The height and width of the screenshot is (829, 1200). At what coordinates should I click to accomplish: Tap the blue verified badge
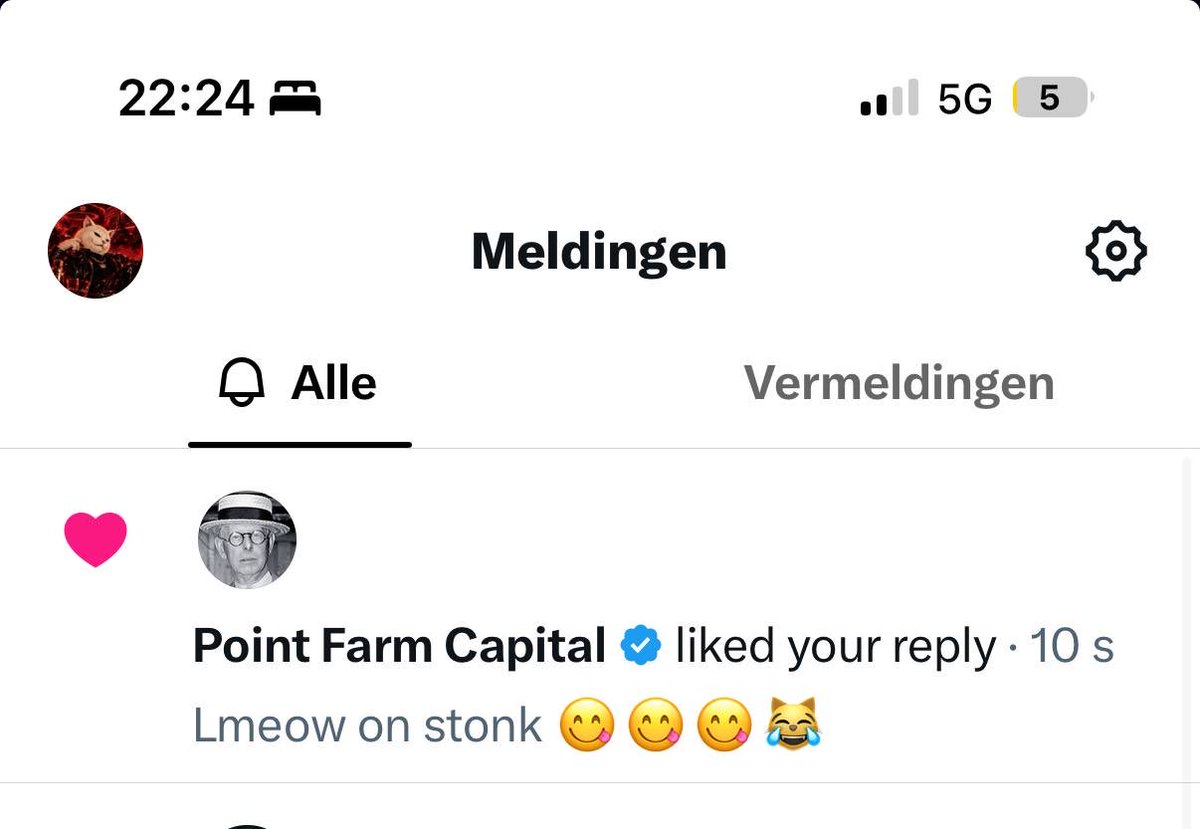tap(641, 647)
